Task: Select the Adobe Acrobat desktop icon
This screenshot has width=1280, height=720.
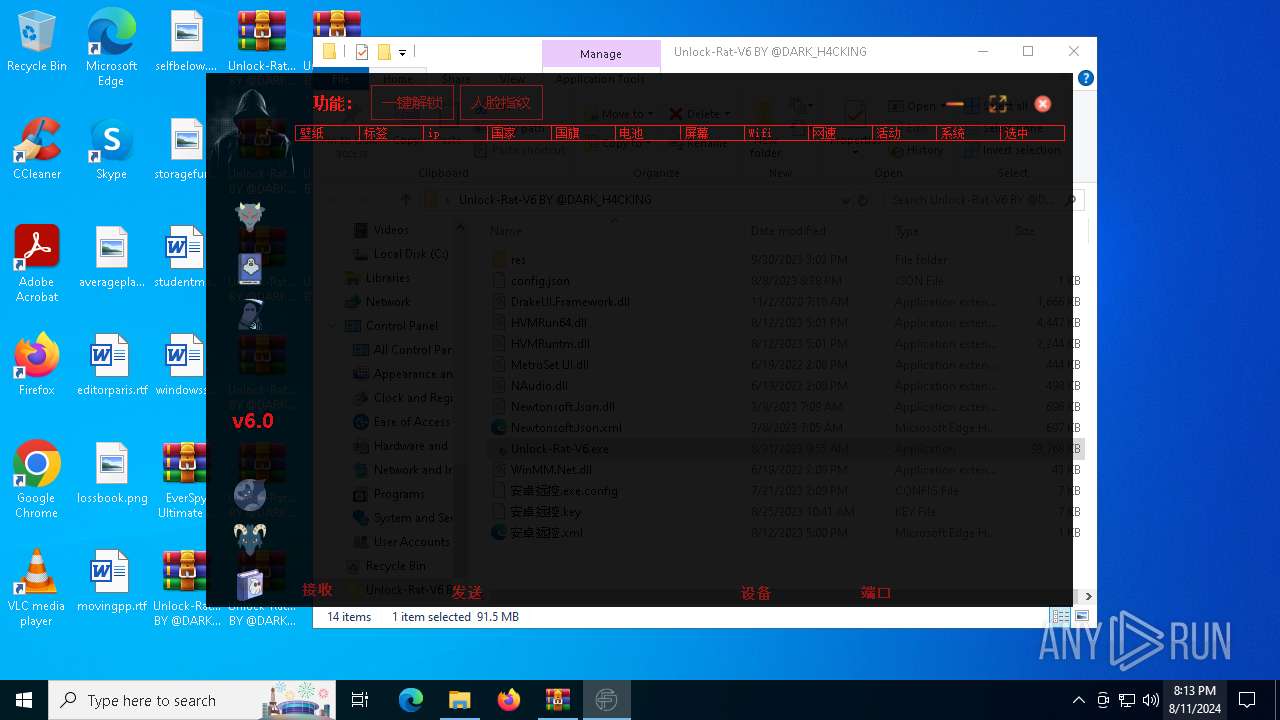Action: click(37, 264)
